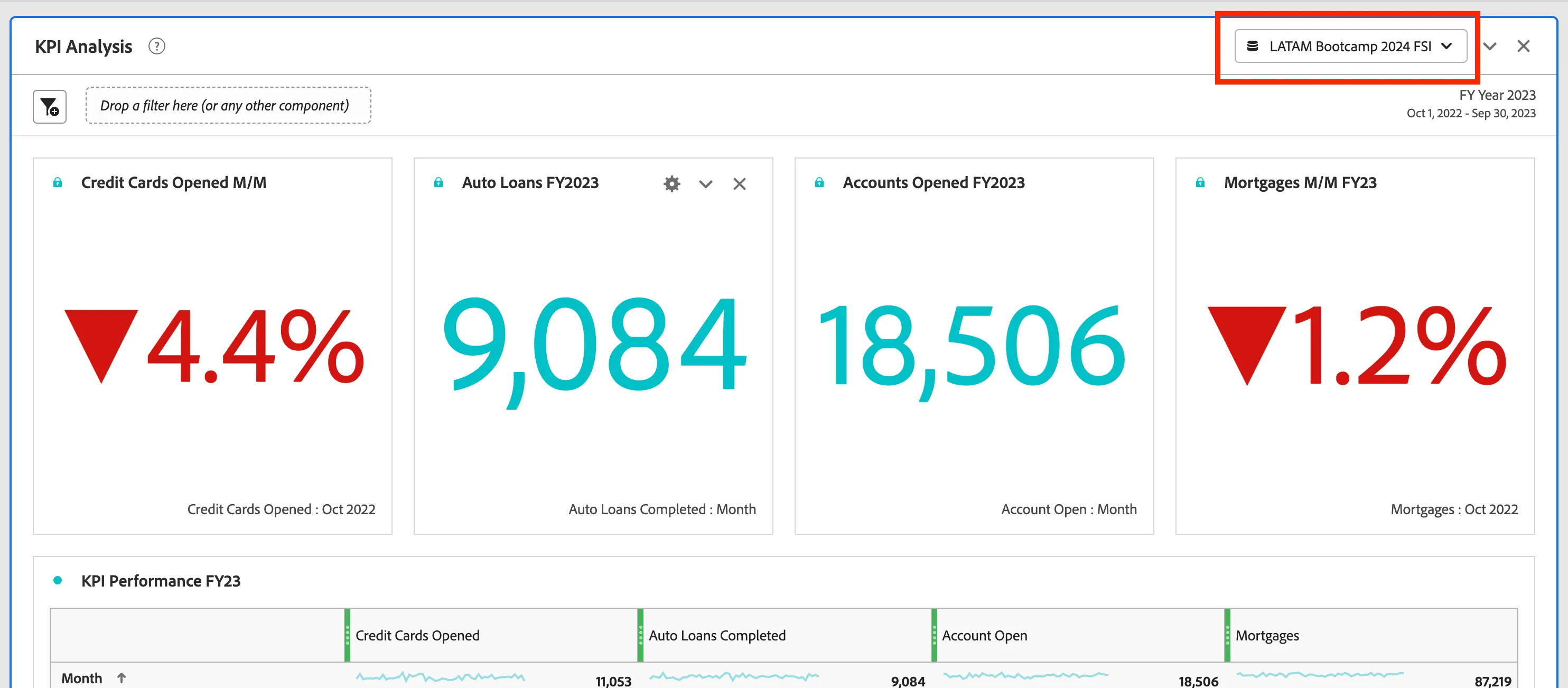1568x688 pixels.
Task: Click lock icon on Accounts Opened FY2023
Action: pos(819,183)
